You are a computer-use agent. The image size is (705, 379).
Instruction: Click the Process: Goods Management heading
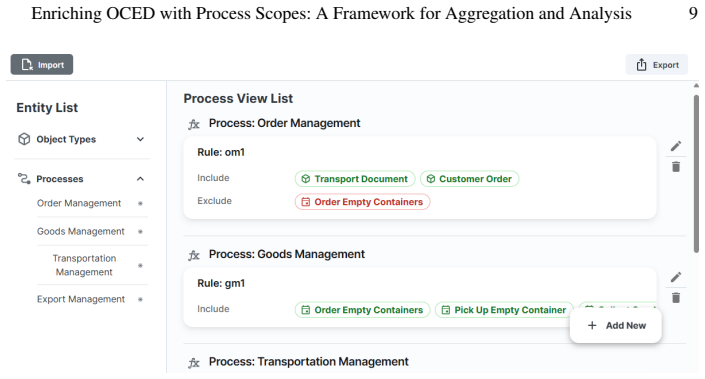click(x=286, y=254)
